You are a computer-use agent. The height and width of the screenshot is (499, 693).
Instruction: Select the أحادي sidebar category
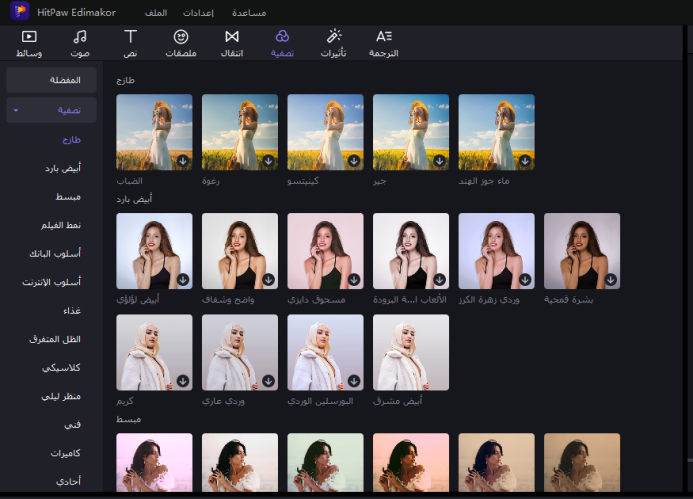(x=69, y=481)
